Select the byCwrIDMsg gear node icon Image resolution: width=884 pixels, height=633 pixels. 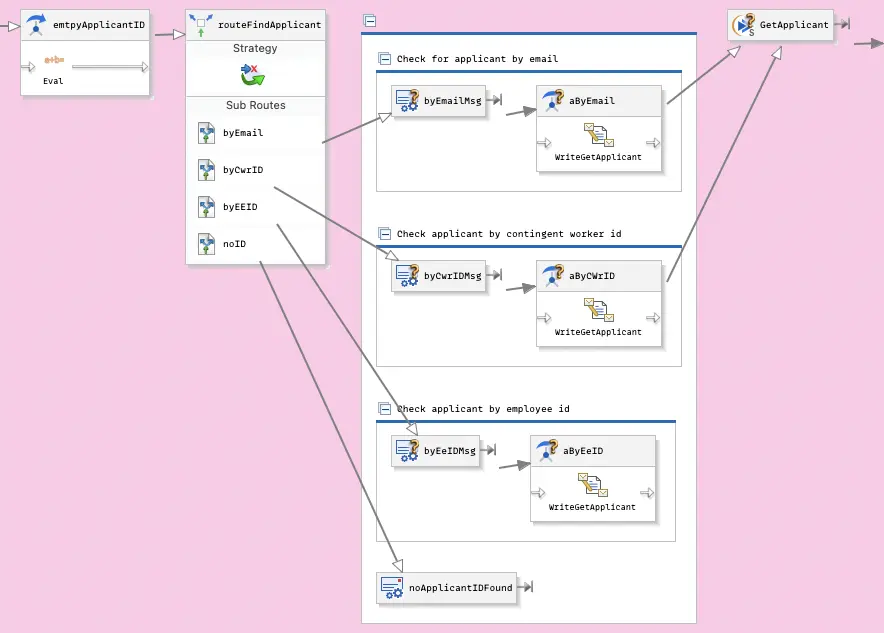point(406,276)
